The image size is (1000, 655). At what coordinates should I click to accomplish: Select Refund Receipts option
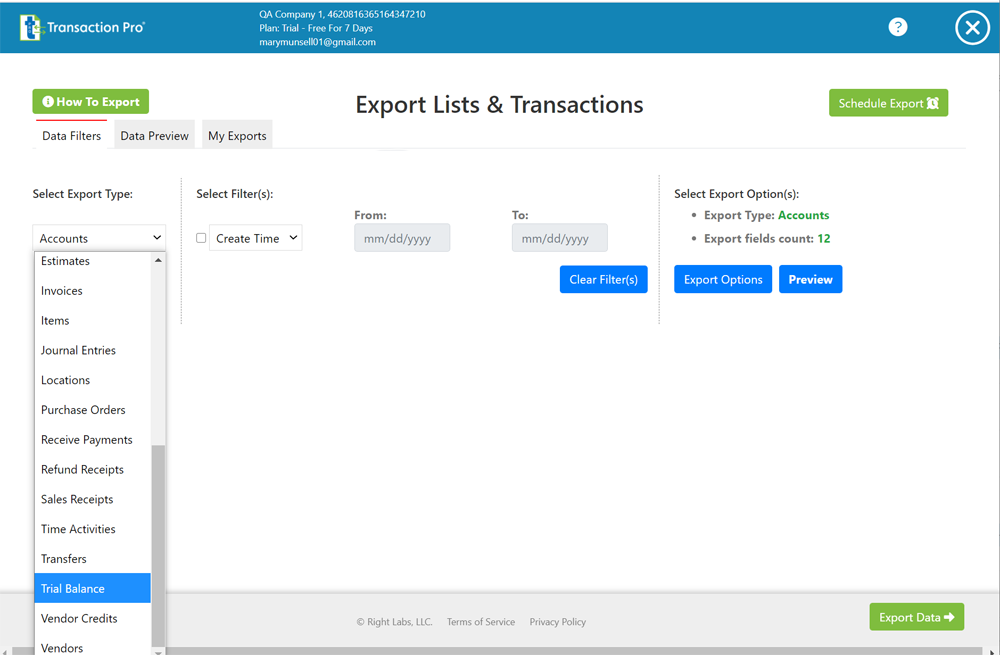coord(92,469)
